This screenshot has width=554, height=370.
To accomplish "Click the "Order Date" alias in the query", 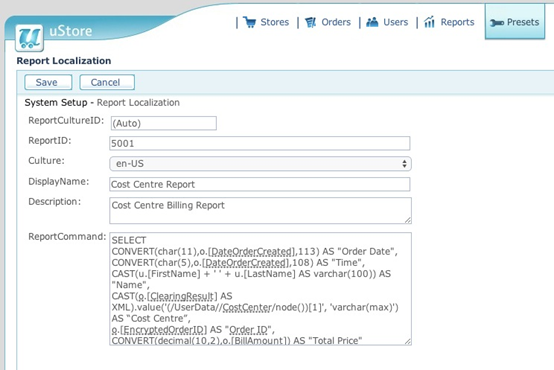I will click(x=367, y=251).
